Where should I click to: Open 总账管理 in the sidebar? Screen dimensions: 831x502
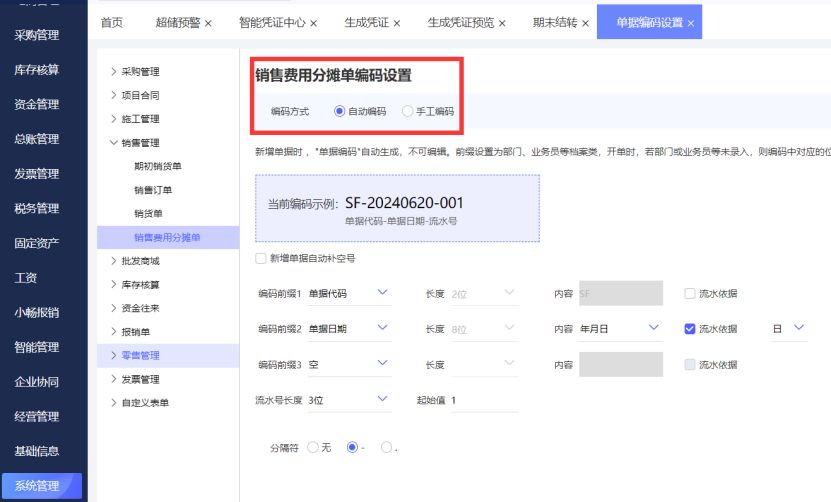coord(37,139)
